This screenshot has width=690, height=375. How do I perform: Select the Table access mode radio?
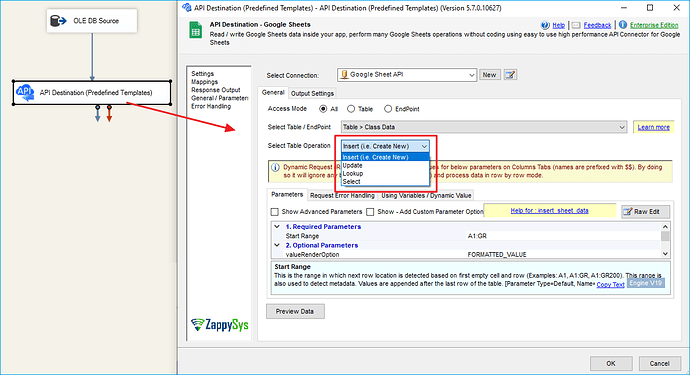[x=351, y=109]
